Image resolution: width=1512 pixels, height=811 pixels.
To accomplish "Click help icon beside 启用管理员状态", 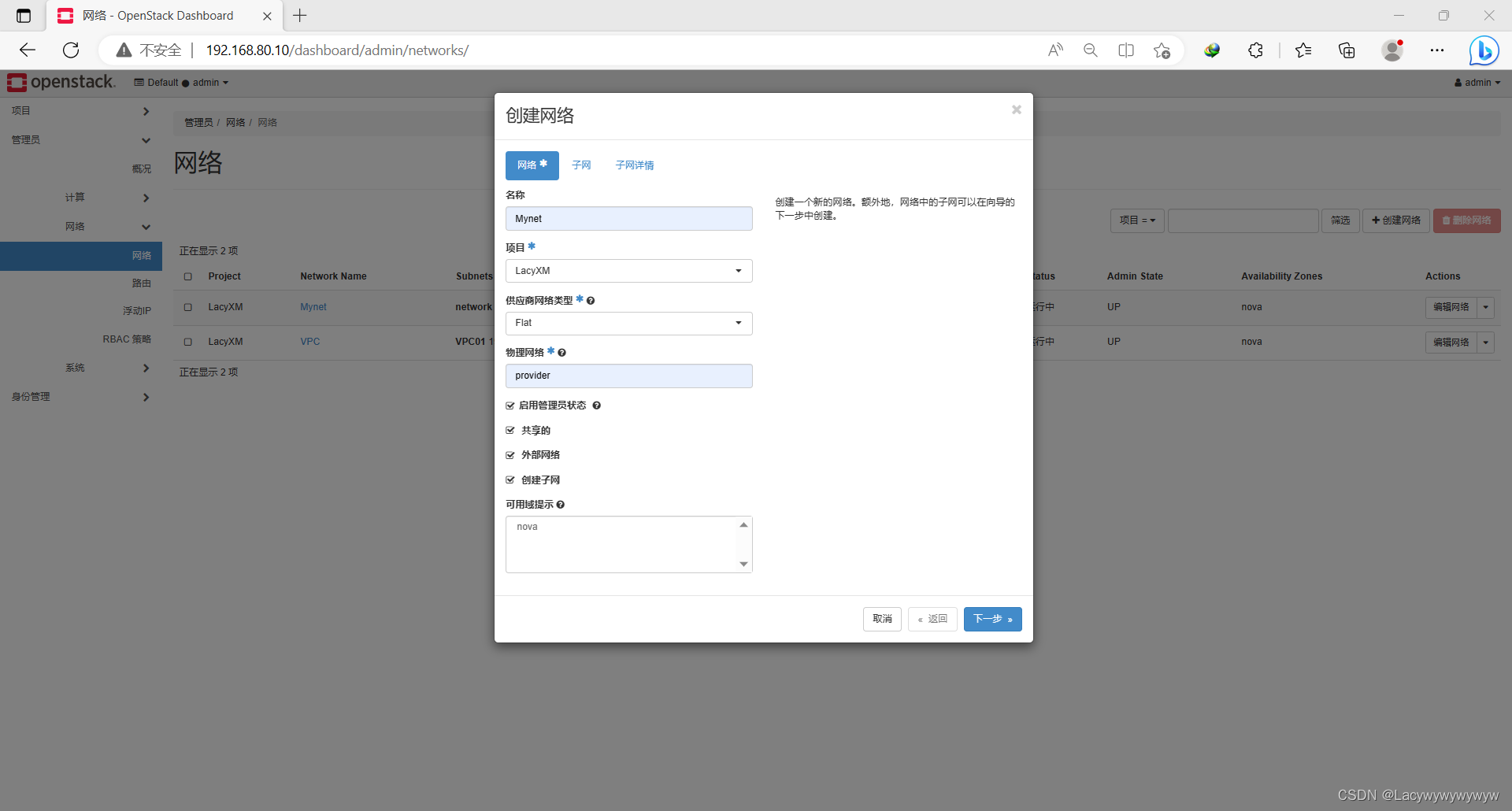I will 597,405.
